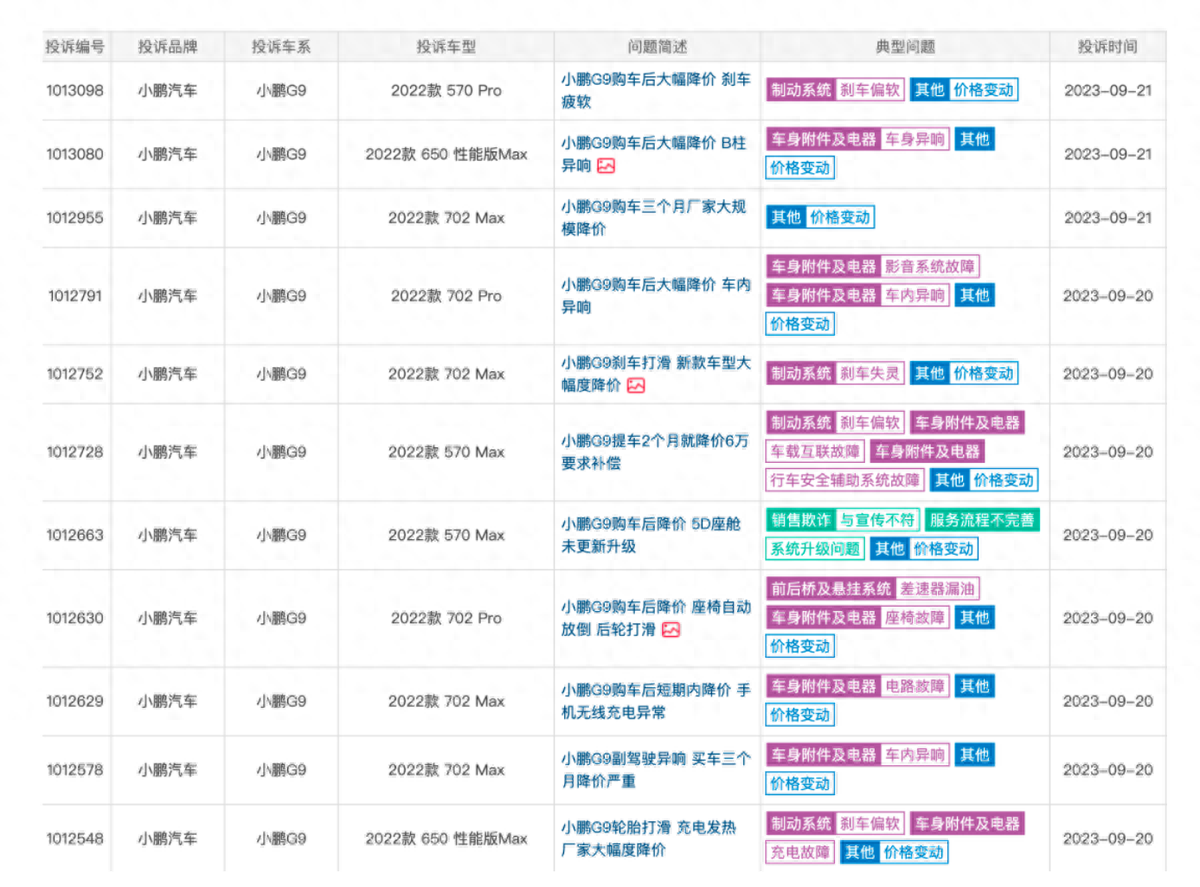Select 车内异响 tag in row 1012791
This screenshot has height=887, width=1200.
(915, 296)
